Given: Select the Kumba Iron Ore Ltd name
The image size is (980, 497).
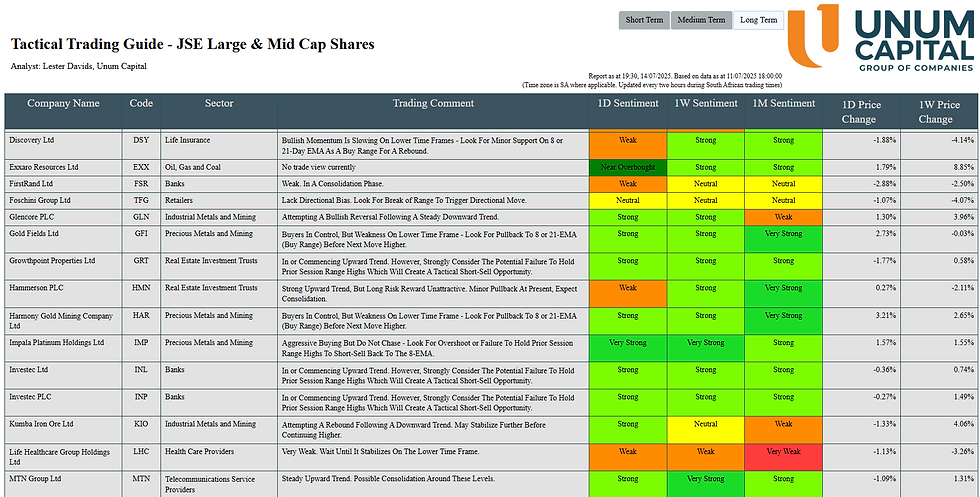Looking at the screenshot, I should tap(41, 424).
